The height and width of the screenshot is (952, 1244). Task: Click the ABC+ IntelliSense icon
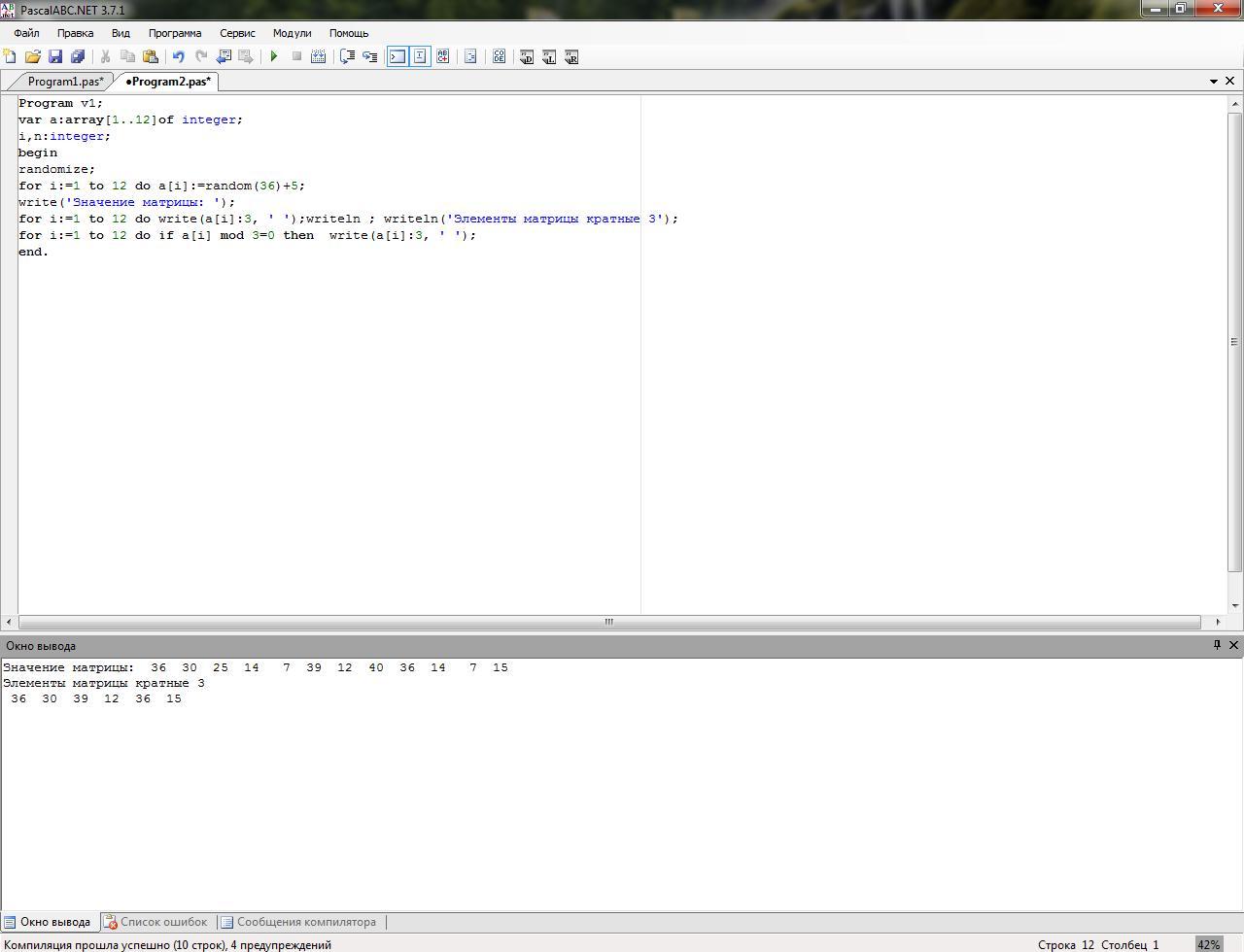pos(443,56)
